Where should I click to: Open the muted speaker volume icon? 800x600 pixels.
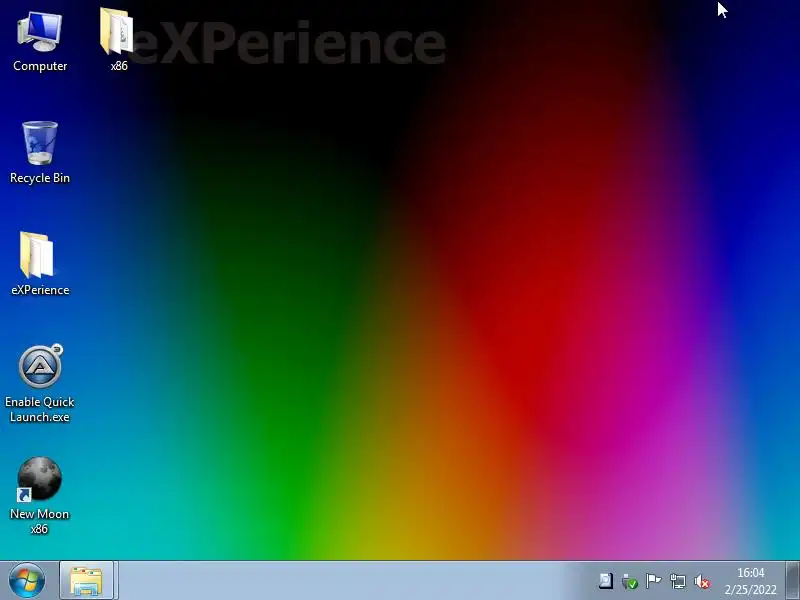(x=702, y=581)
